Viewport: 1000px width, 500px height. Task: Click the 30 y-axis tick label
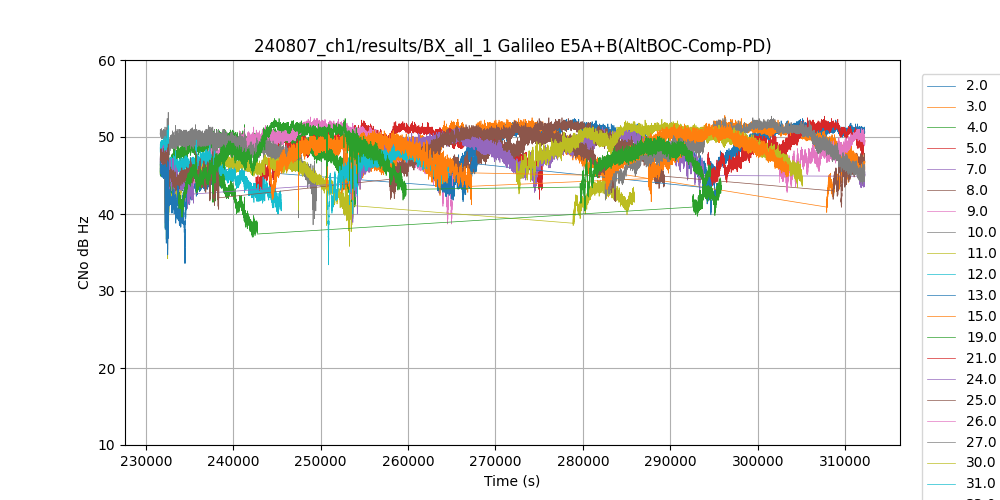[107, 291]
